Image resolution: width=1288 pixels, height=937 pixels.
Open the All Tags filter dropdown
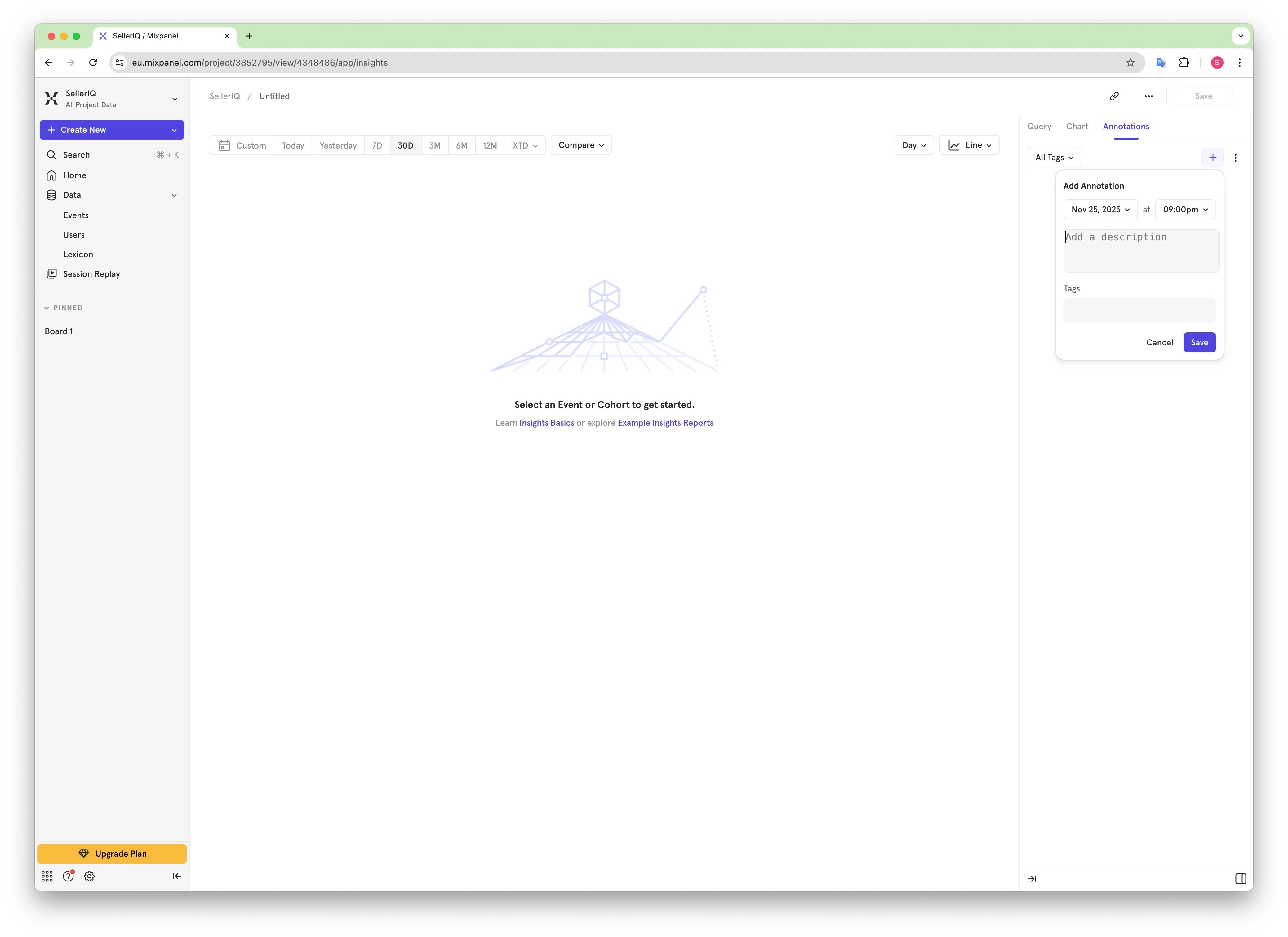click(1054, 157)
